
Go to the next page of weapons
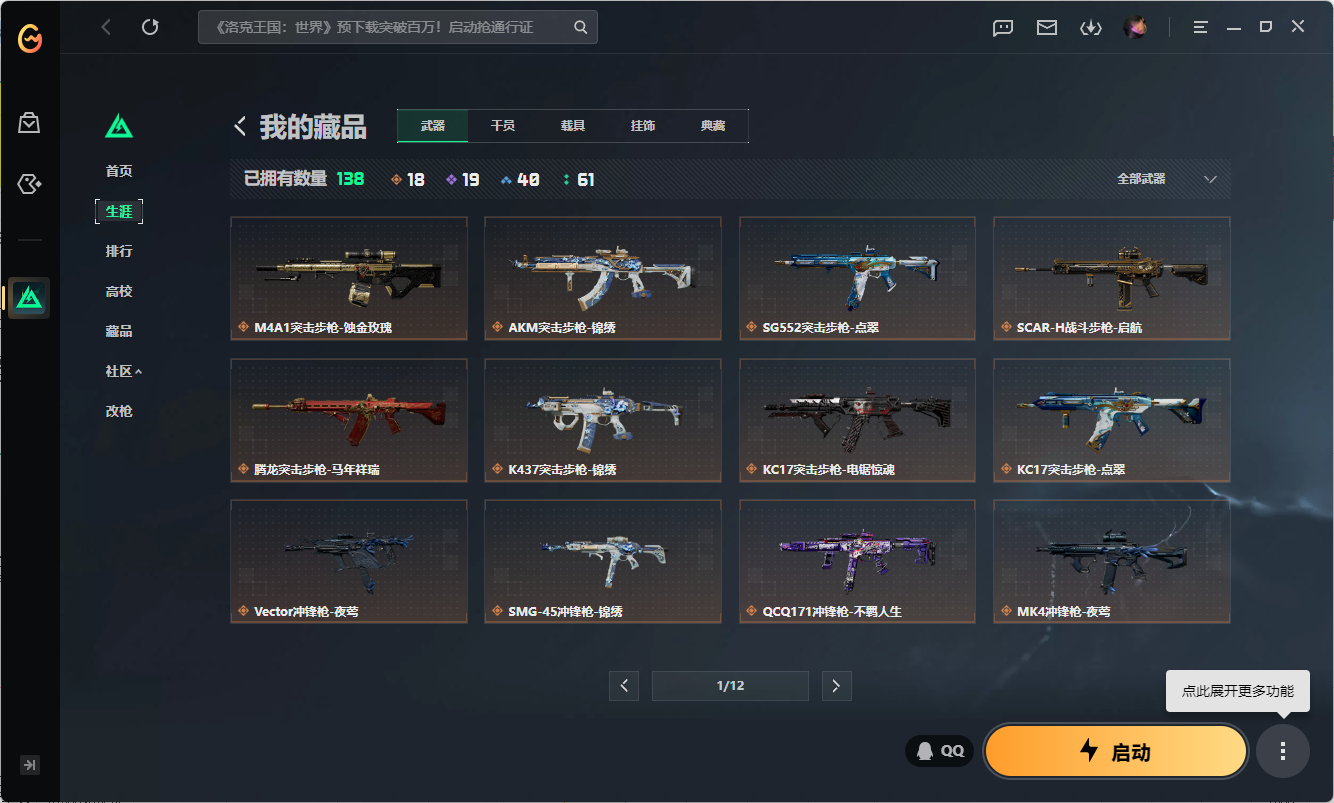(x=836, y=686)
